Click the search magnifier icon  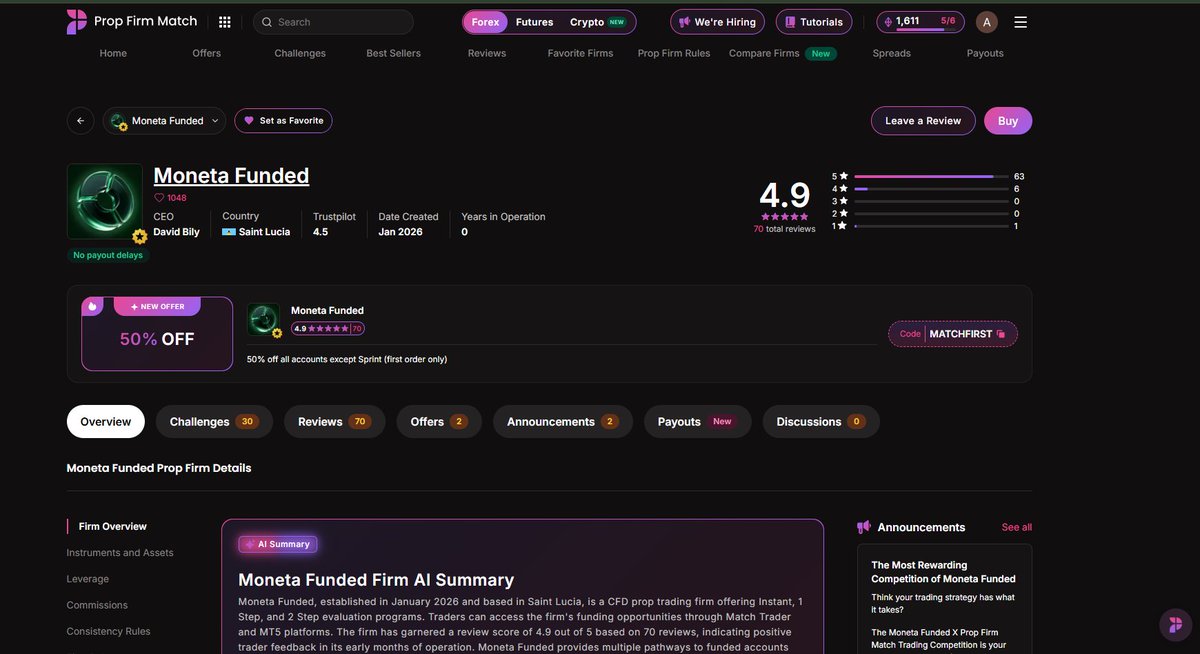click(x=267, y=22)
